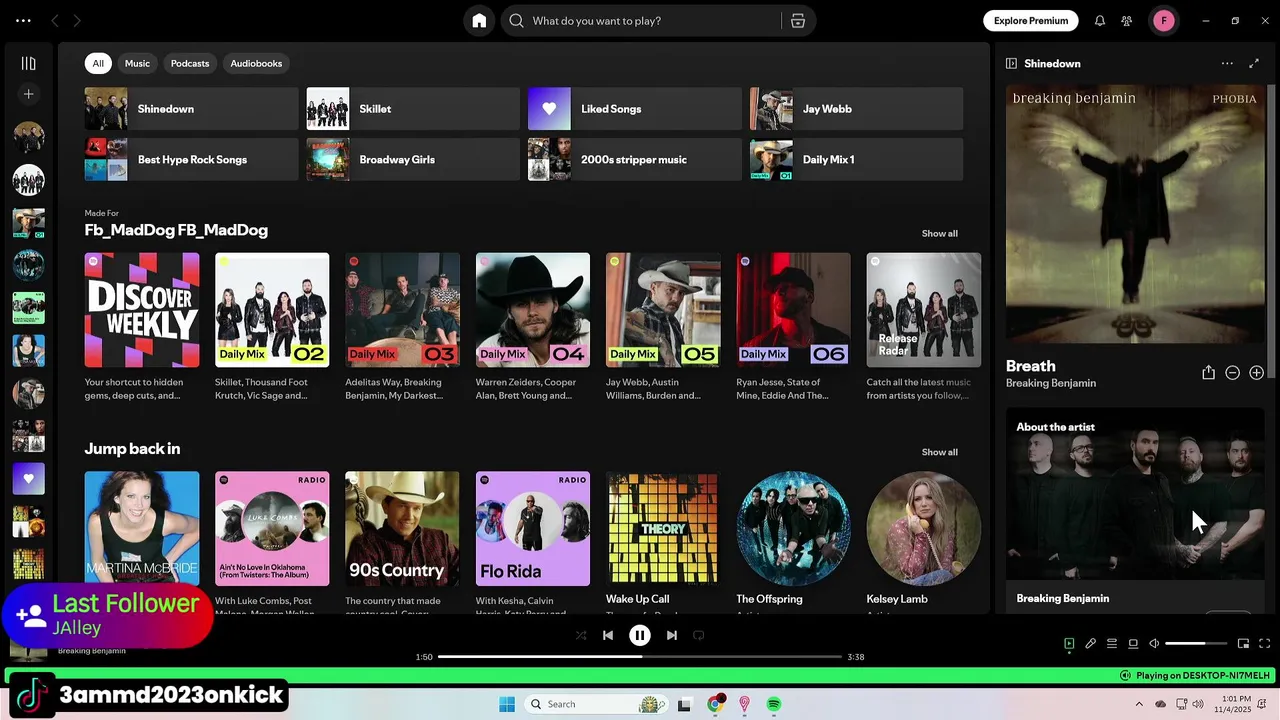Toggle repeat mode
Viewport: 1280px width, 720px height.
pos(699,635)
